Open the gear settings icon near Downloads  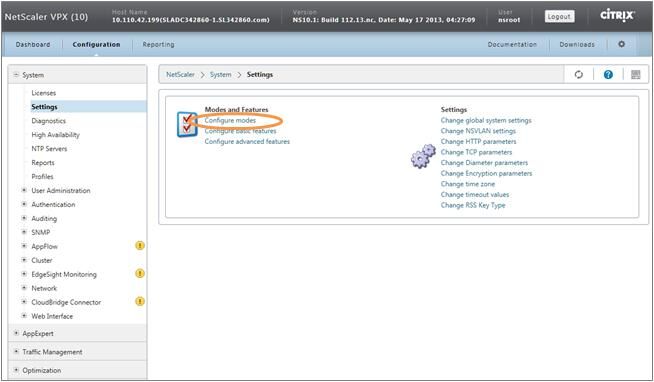[x=621, y=44]
